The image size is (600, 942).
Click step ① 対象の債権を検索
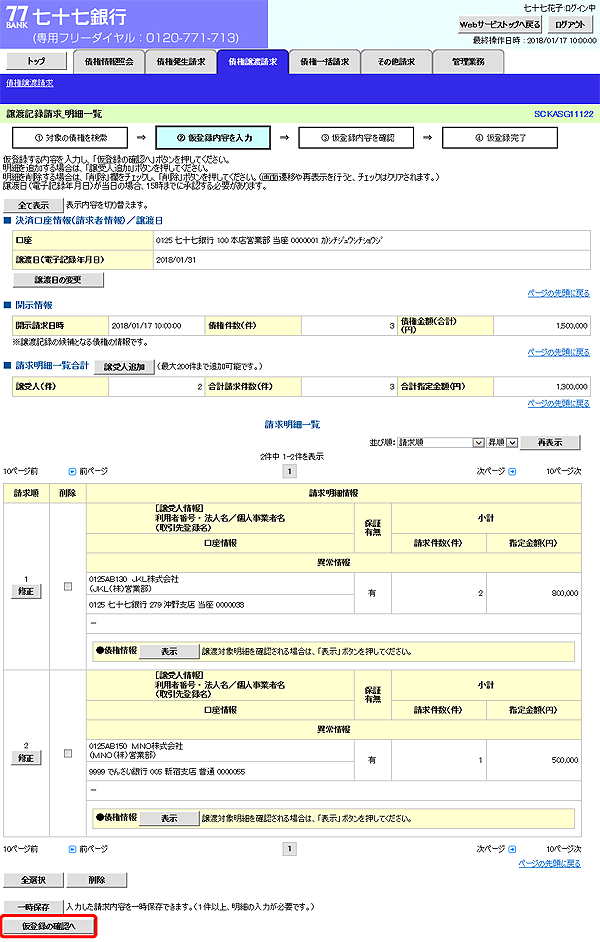[70, 138]
